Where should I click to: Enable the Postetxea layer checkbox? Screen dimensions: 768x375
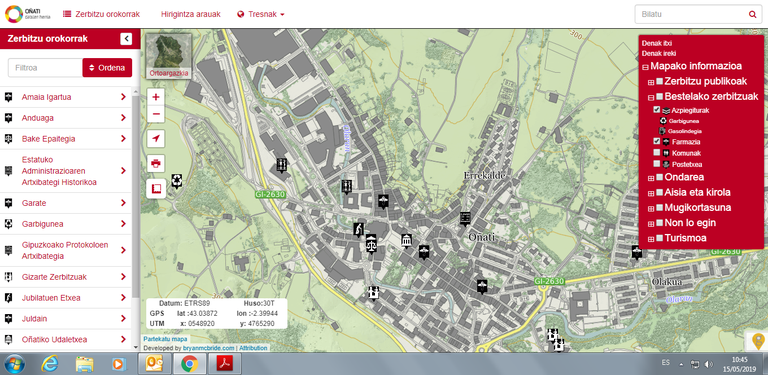[656, 164]
